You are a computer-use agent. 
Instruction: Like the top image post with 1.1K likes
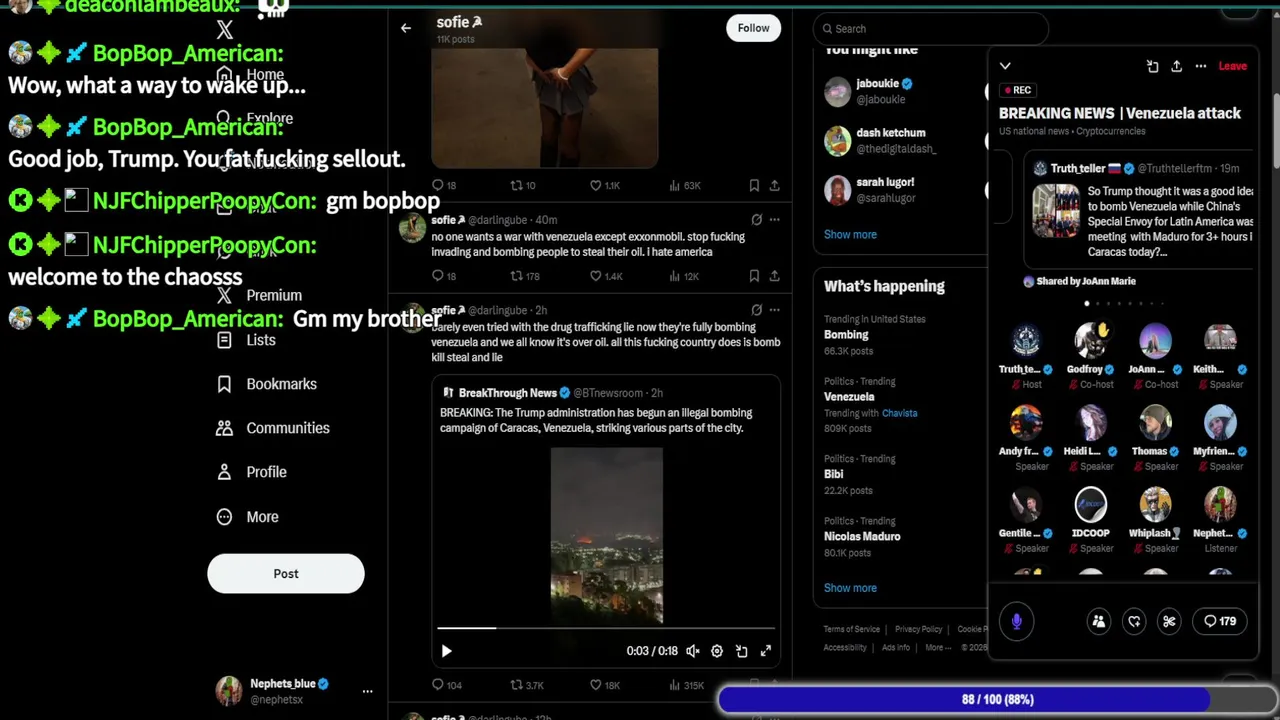[596, 185]
